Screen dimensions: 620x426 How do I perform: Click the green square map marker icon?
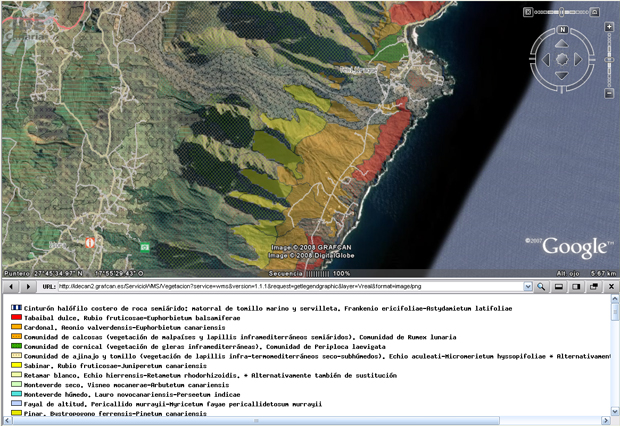click(145, 247)
